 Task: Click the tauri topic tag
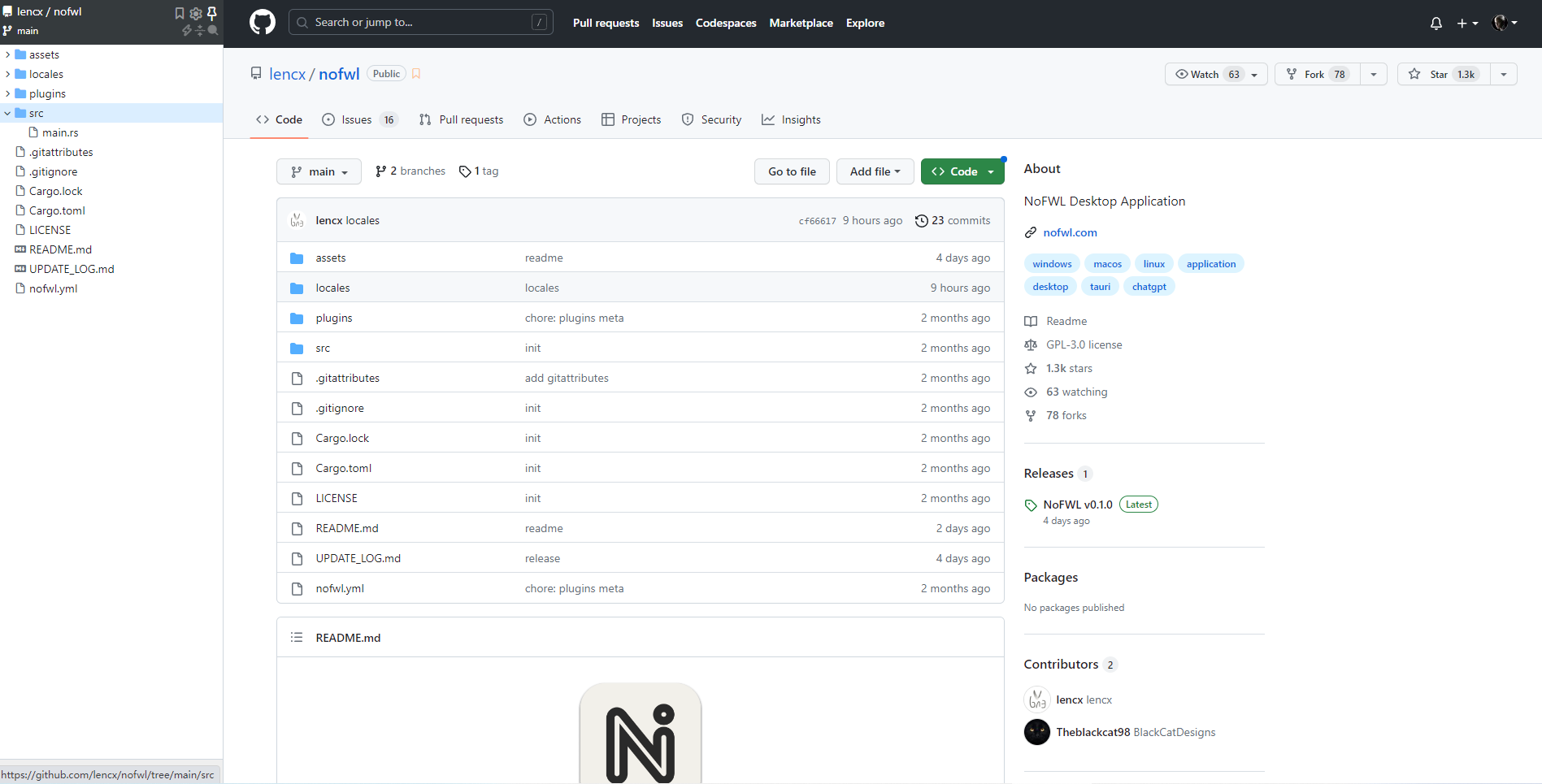pyautogui.click(x=1100, y=287)
